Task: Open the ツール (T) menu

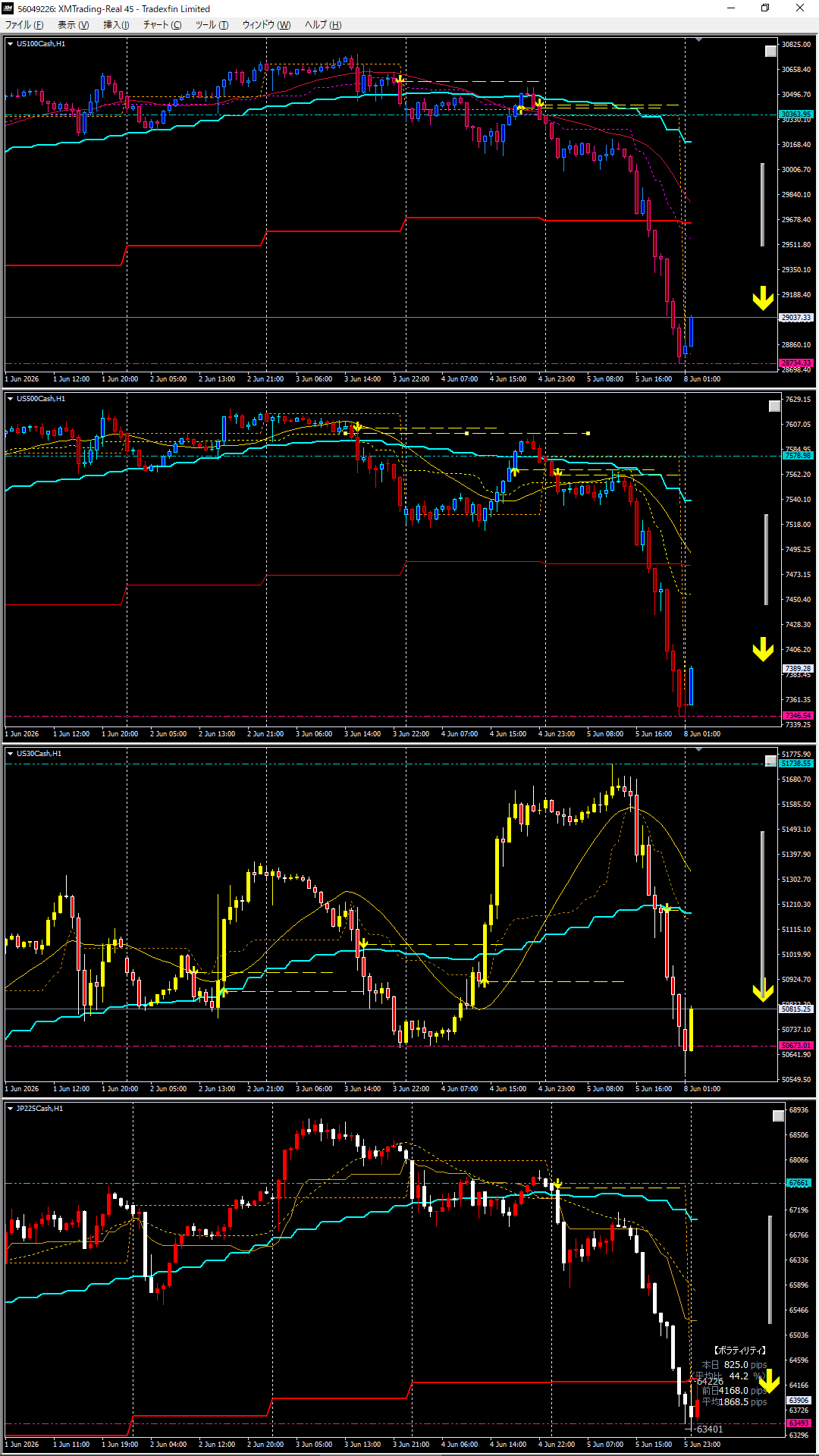Action: click(212, 25)
